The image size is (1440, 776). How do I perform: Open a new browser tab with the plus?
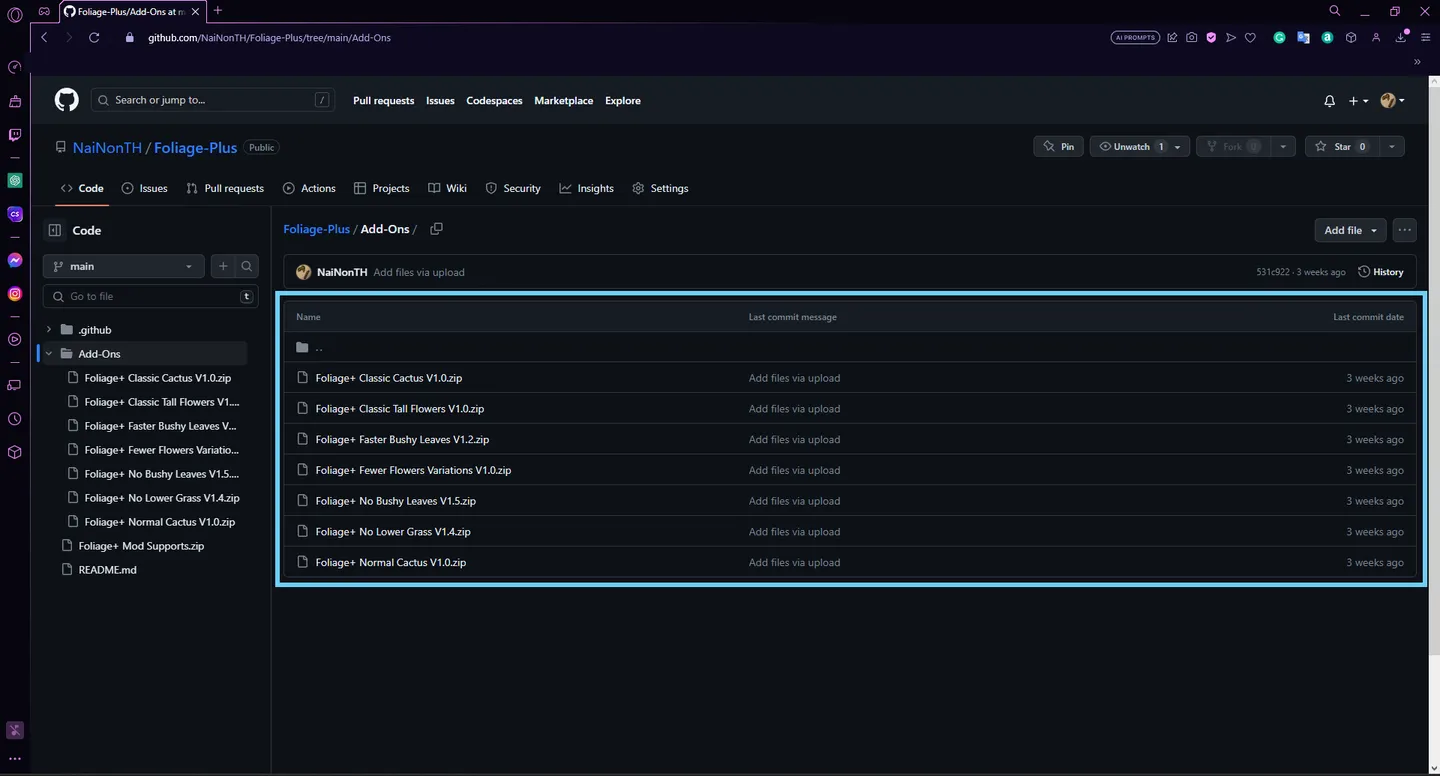[x=218, y=11]
